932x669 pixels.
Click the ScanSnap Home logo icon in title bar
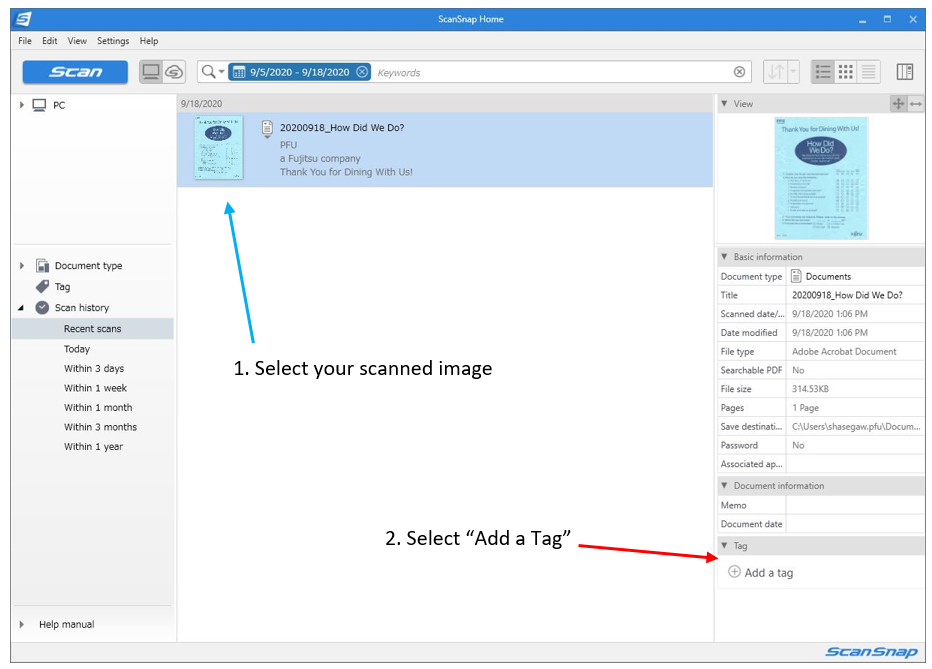coord(23,19)
